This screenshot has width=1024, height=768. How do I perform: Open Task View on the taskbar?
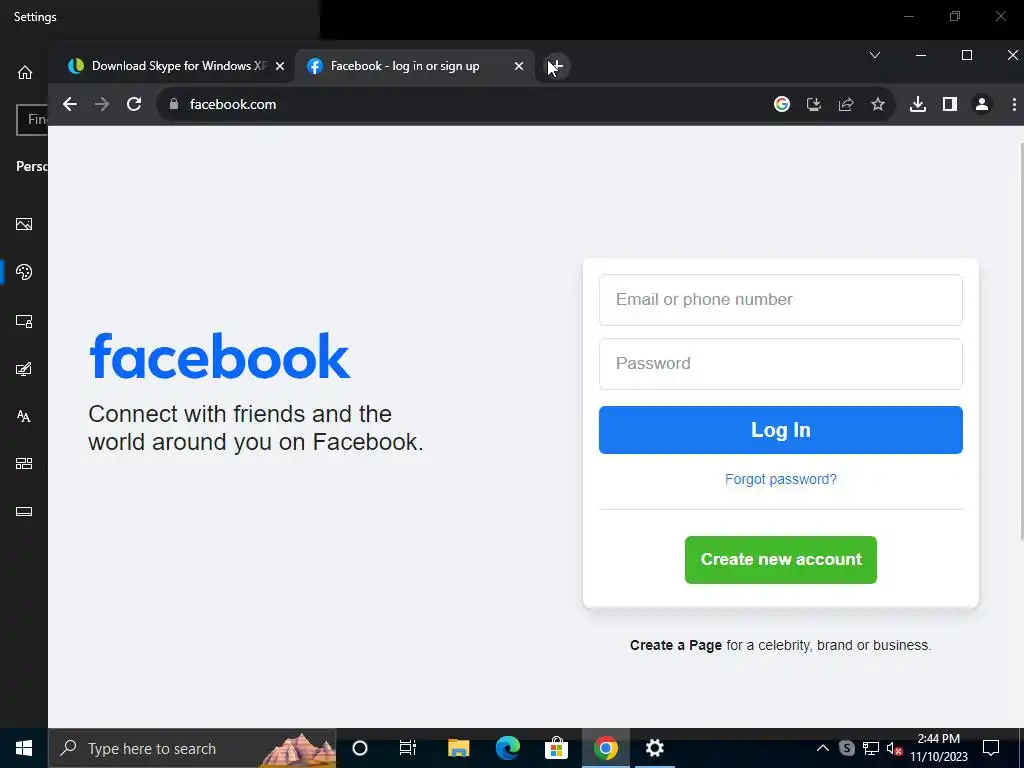408,748
